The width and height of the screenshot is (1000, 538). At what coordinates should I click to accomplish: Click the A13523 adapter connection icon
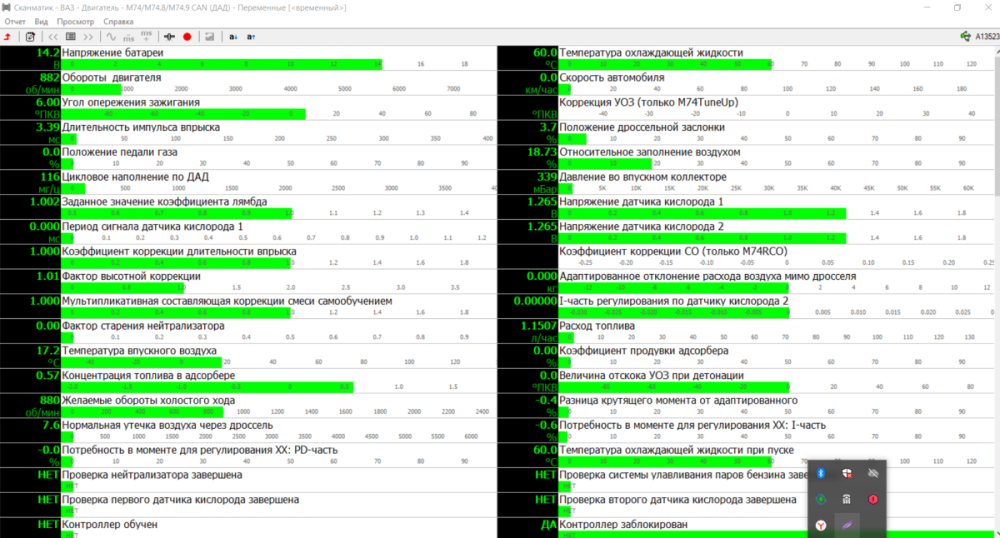(980, 37)
